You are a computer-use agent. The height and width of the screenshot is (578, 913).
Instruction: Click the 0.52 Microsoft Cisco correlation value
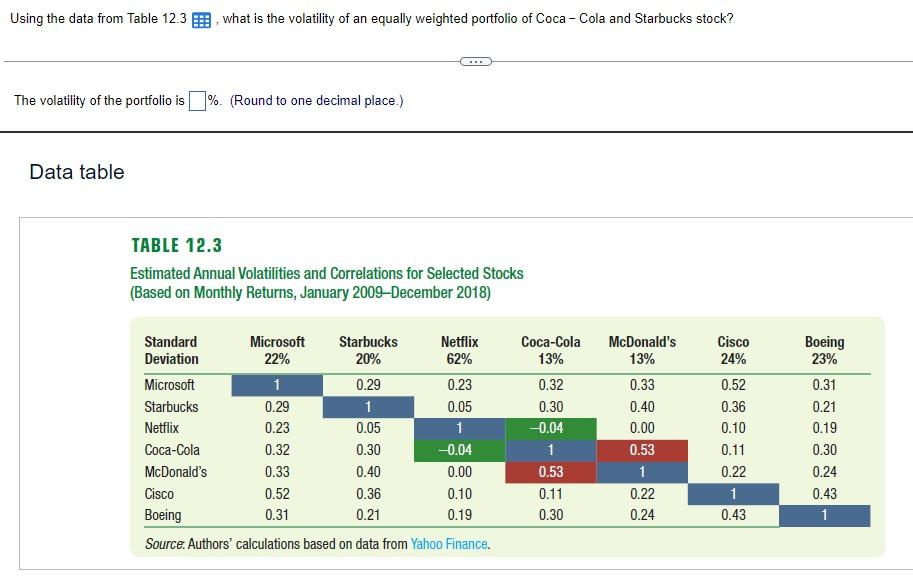point(733,385)
